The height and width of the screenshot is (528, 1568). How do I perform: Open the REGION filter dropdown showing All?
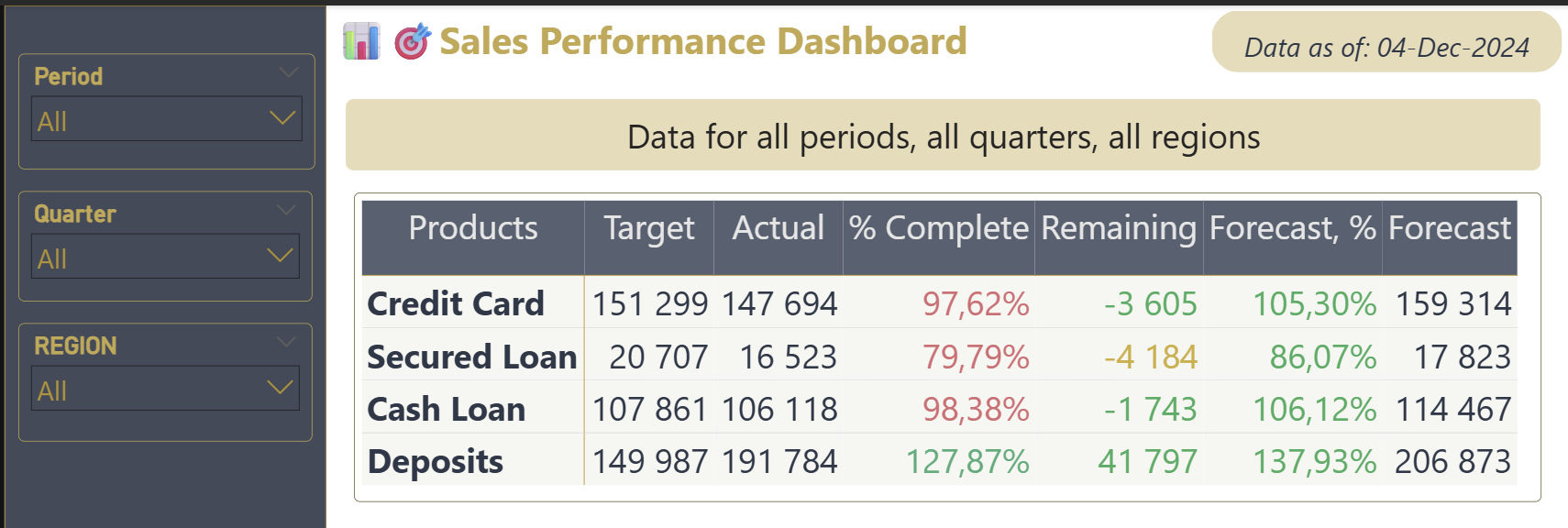[165, 388]
